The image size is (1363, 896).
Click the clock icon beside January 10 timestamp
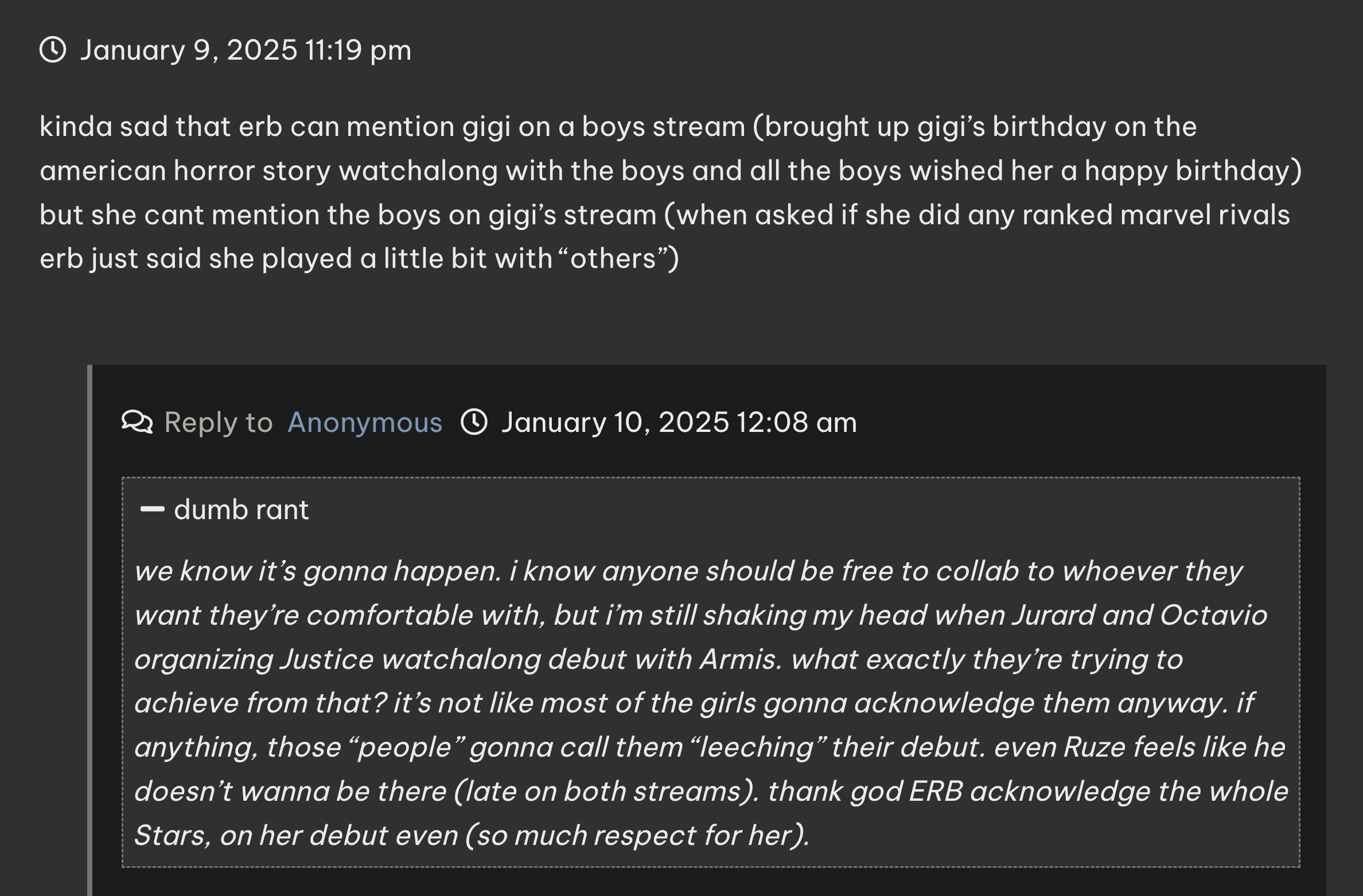pyautogui.click(x=474, y=422)
